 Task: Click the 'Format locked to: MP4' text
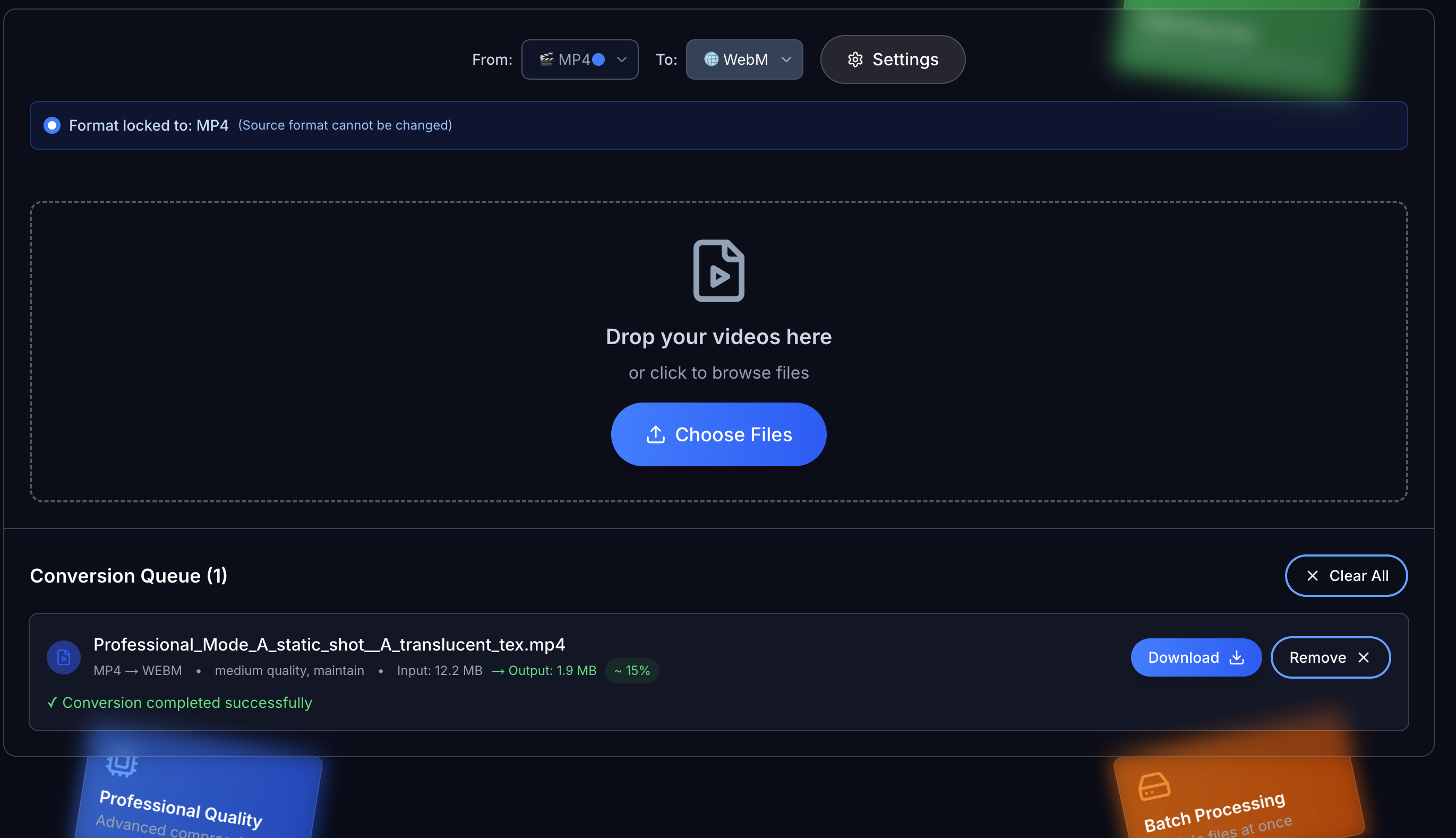[149, 125]
